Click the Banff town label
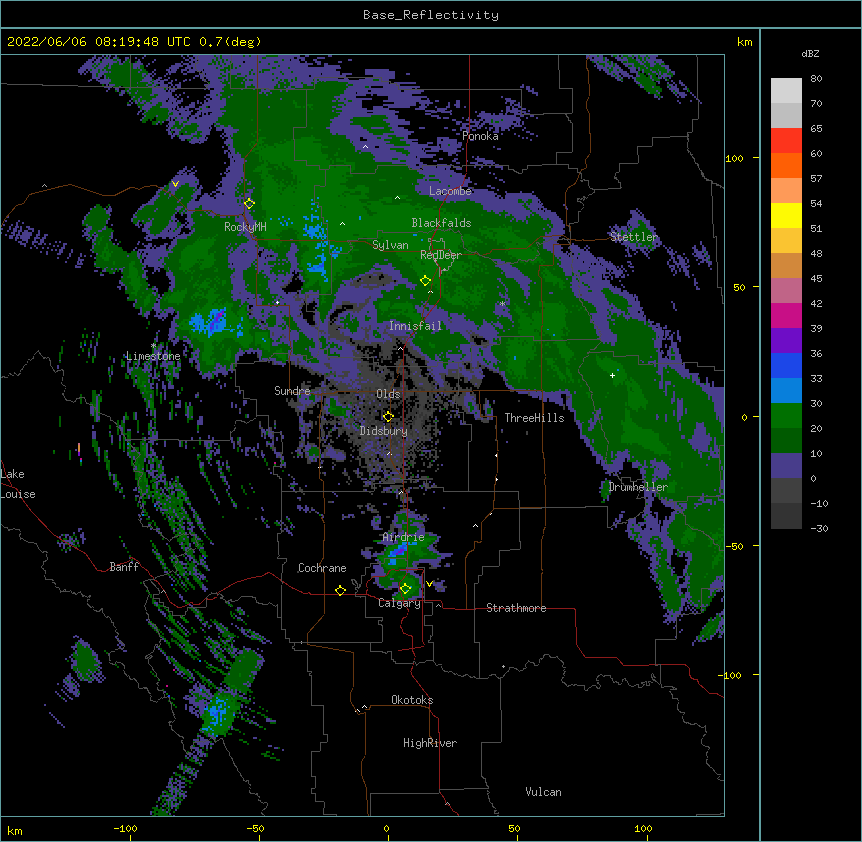The width and height of the screenshot is (862, 842). click(x=124, y=567)
